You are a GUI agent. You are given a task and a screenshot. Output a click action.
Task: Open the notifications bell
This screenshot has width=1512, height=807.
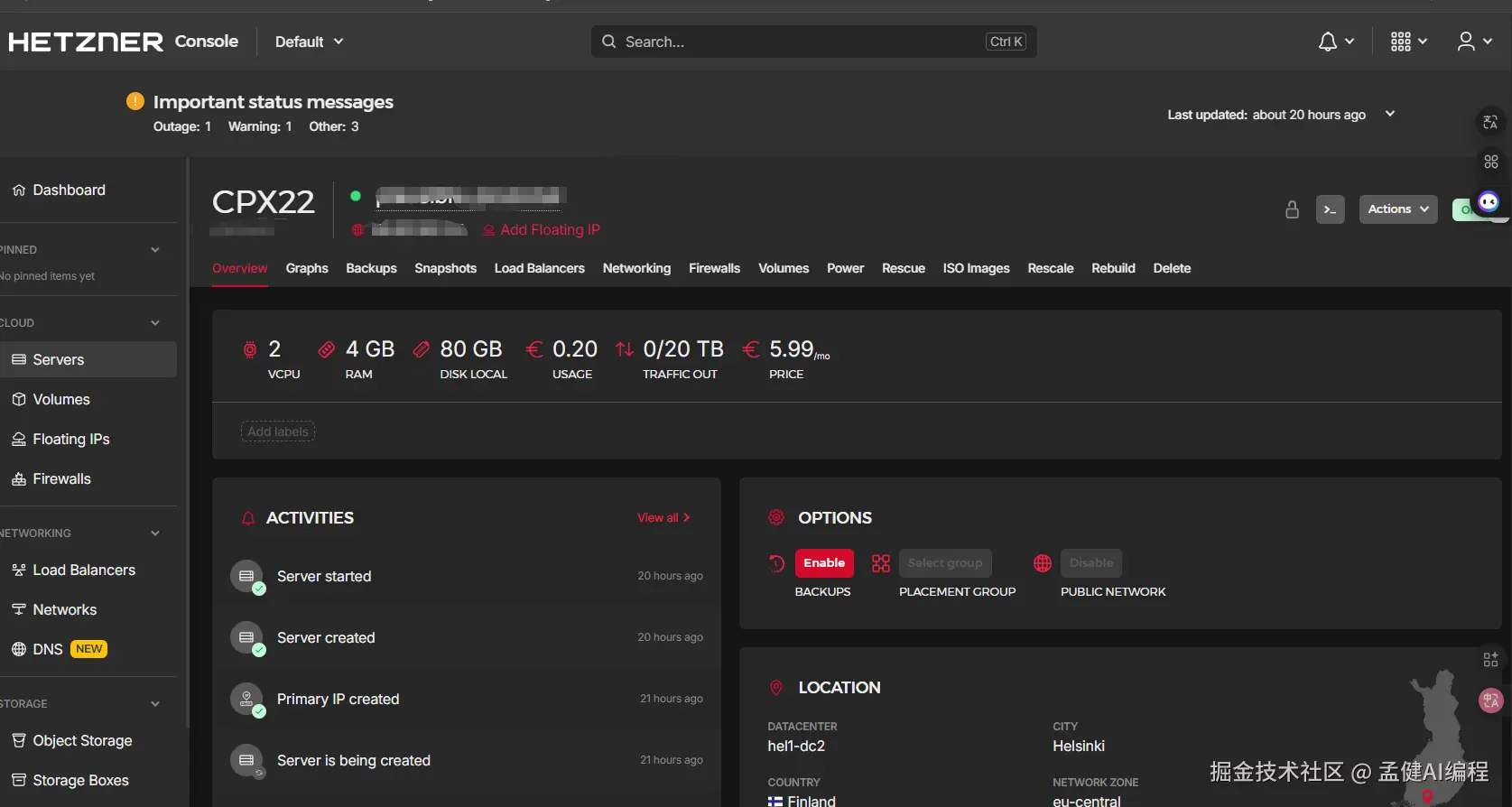[1327, 42]
